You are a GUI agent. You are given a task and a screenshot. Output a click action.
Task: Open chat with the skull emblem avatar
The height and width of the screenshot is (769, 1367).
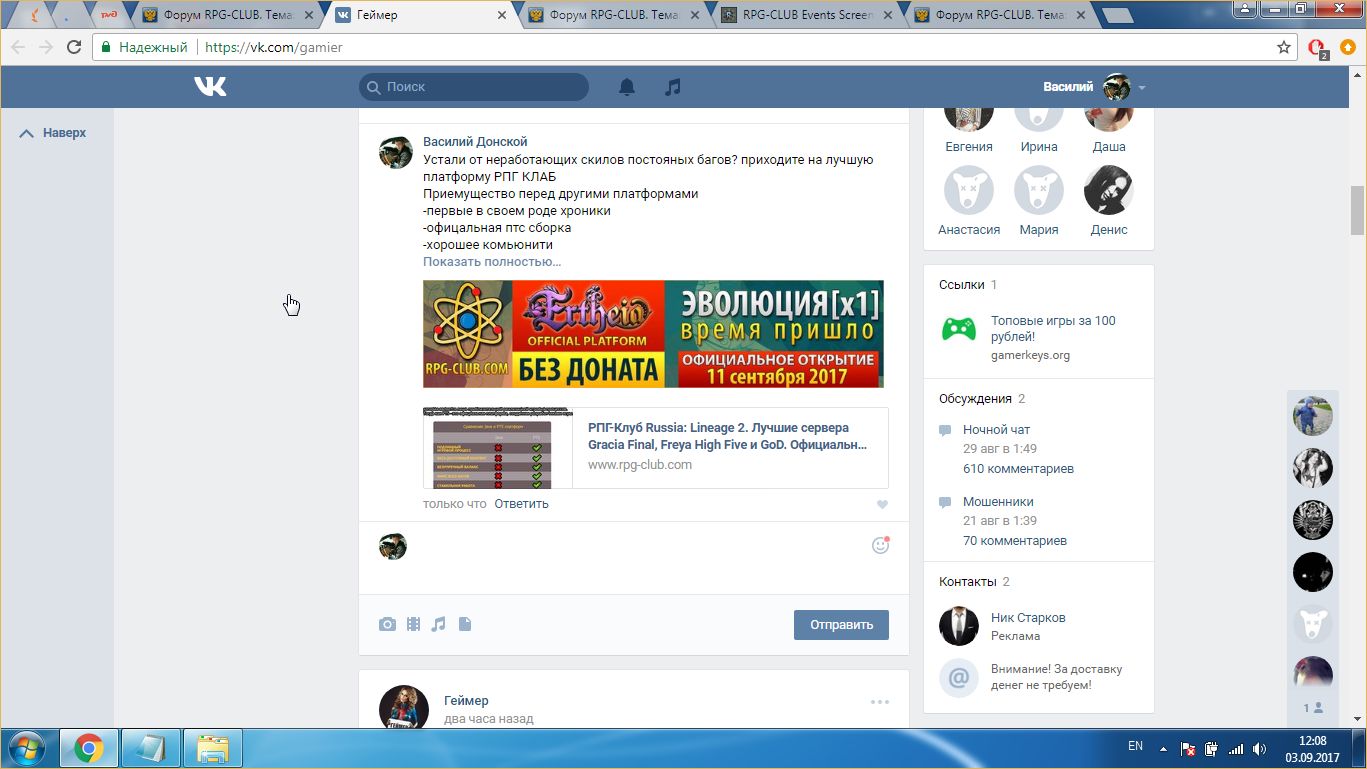click(1312, 520)
